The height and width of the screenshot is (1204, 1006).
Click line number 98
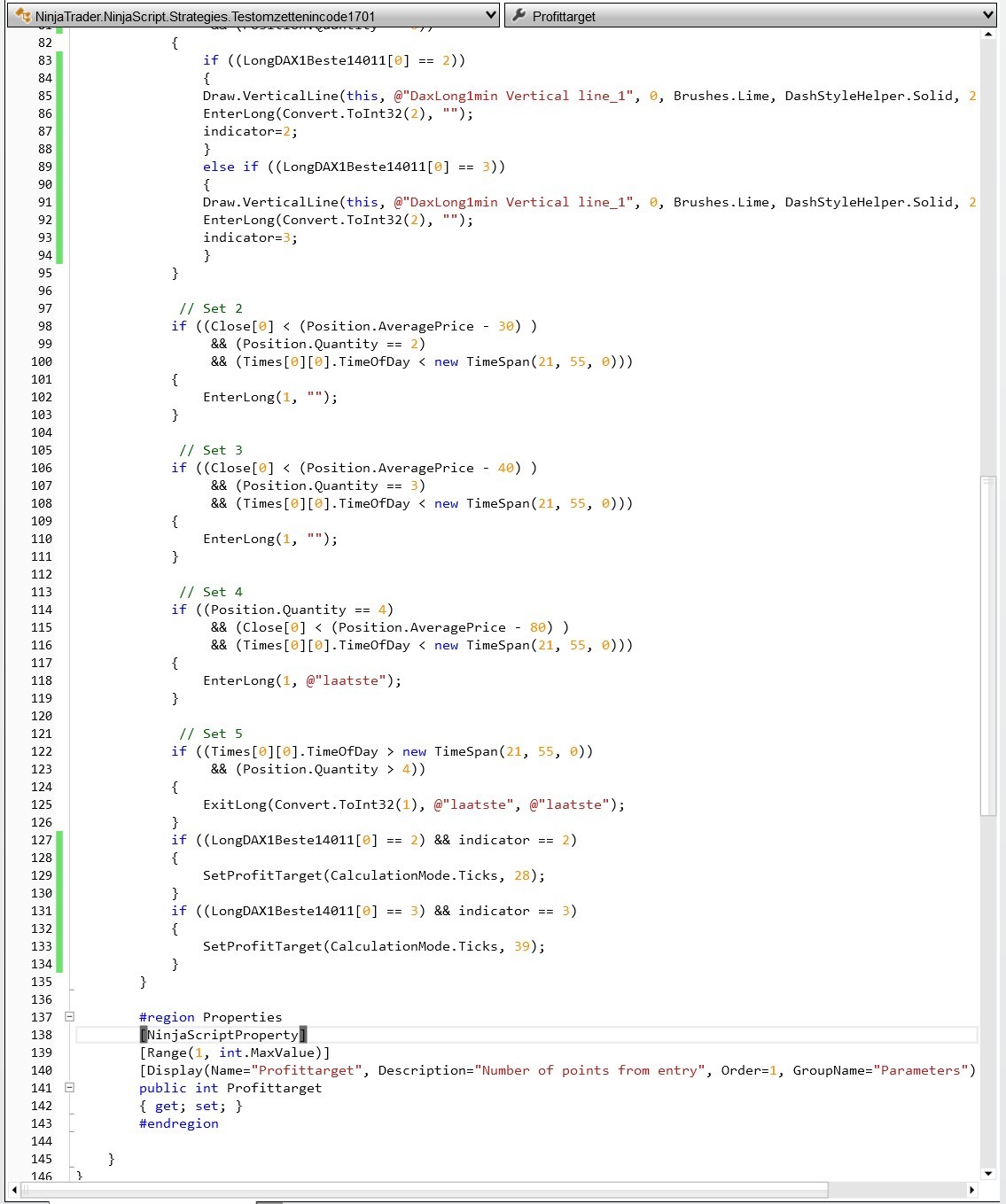tap(44, 326)
